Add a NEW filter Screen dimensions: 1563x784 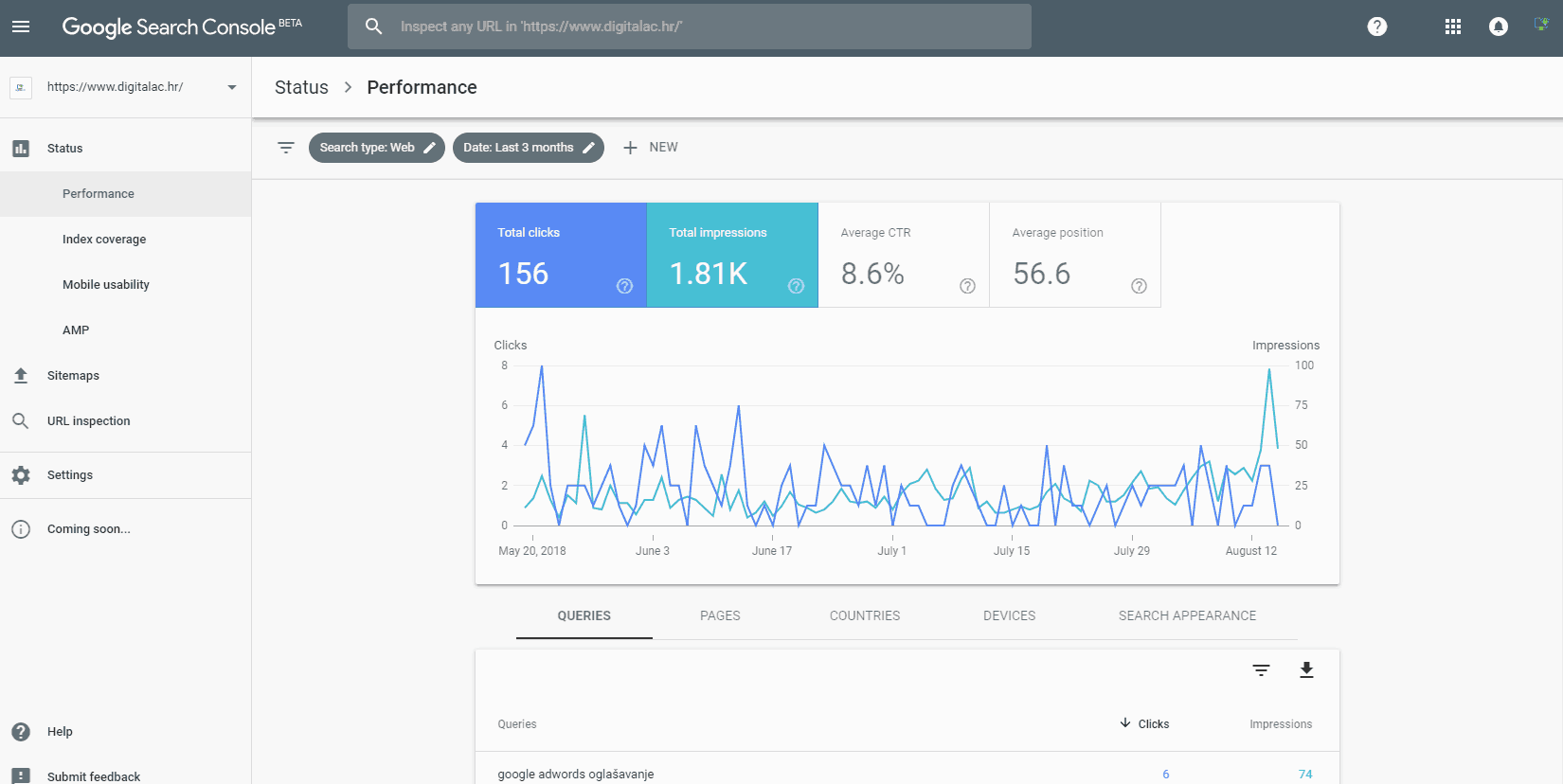(651, 148)
